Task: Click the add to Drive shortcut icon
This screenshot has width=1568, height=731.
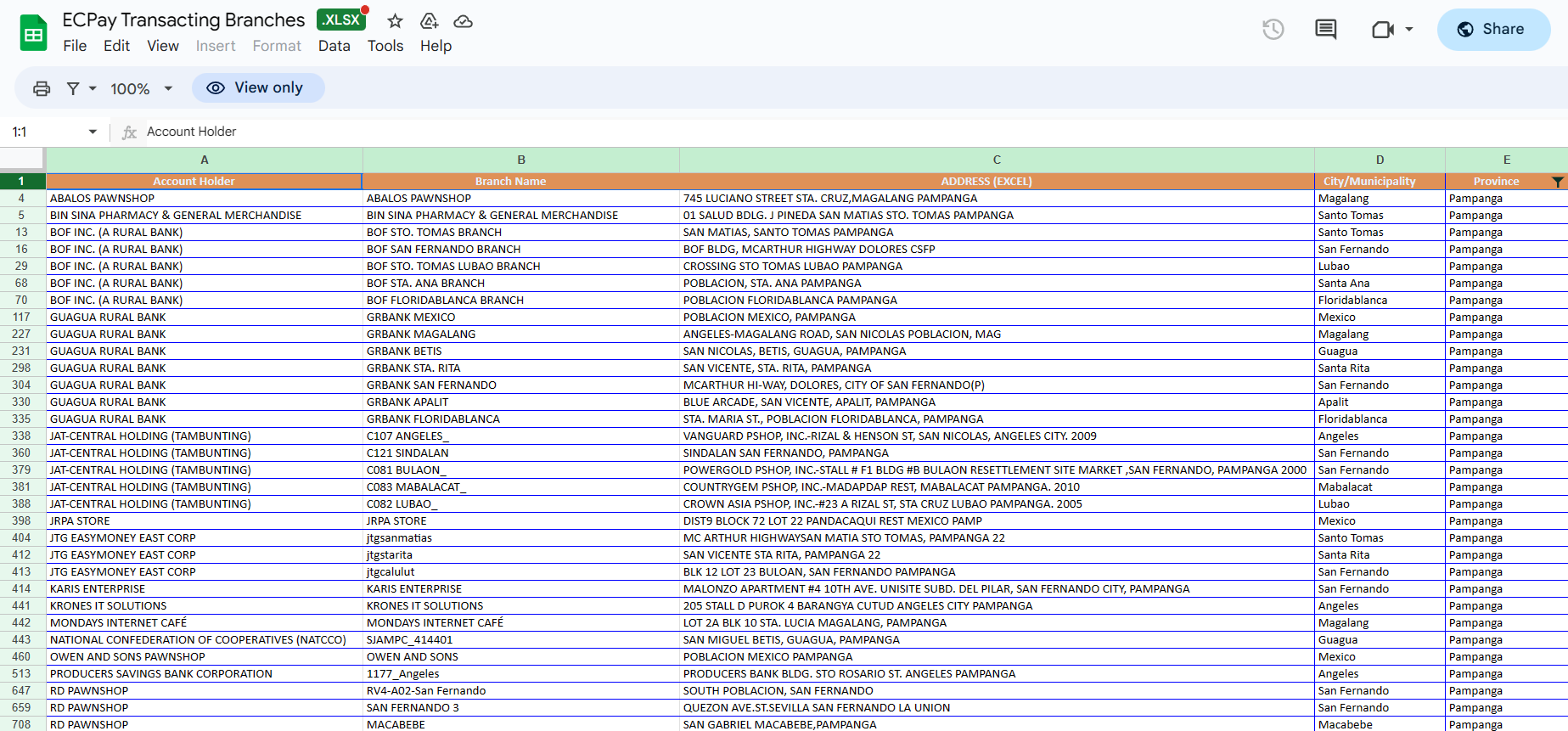Action: (430, 21)
